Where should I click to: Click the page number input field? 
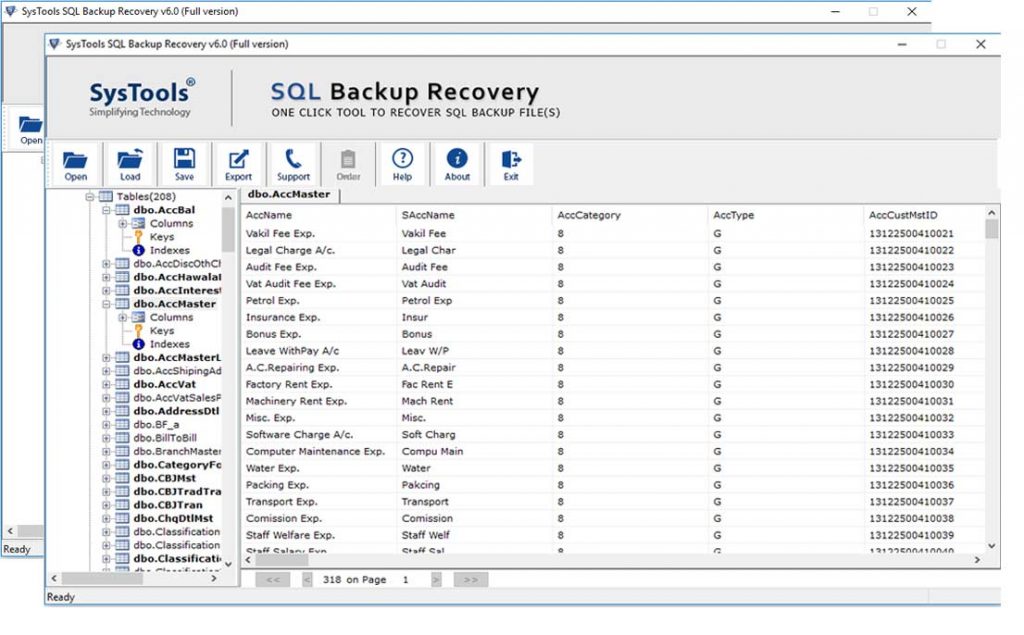pos(404,579)
